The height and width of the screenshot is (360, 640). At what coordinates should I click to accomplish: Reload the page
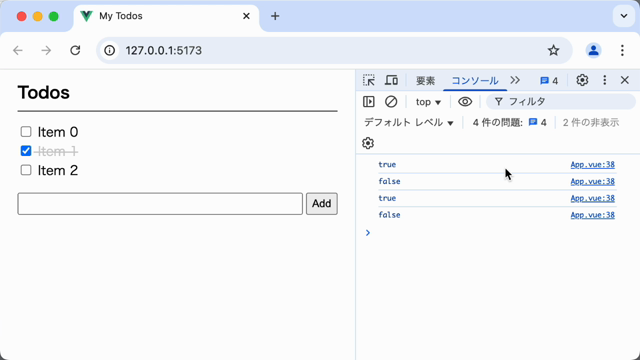[75, 51]
